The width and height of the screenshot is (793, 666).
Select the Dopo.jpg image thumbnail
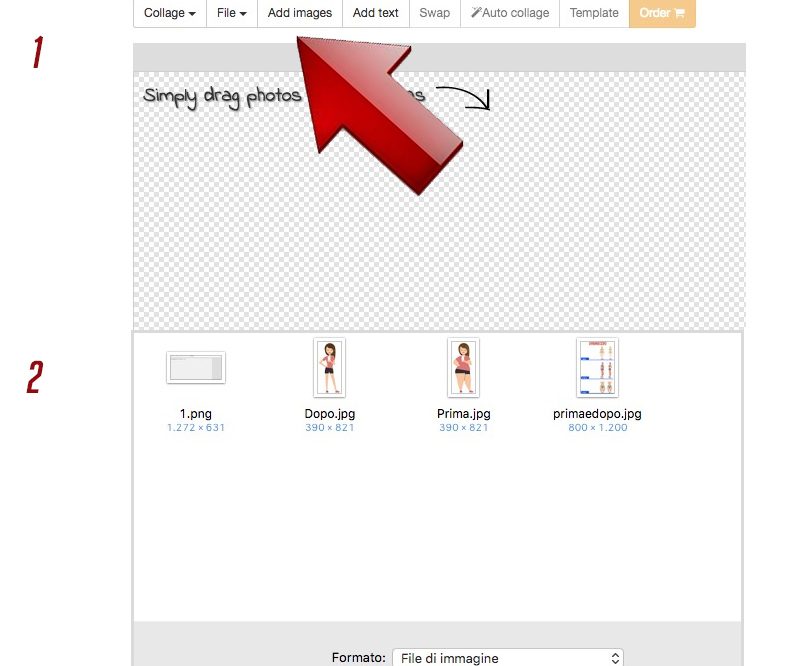329,368
